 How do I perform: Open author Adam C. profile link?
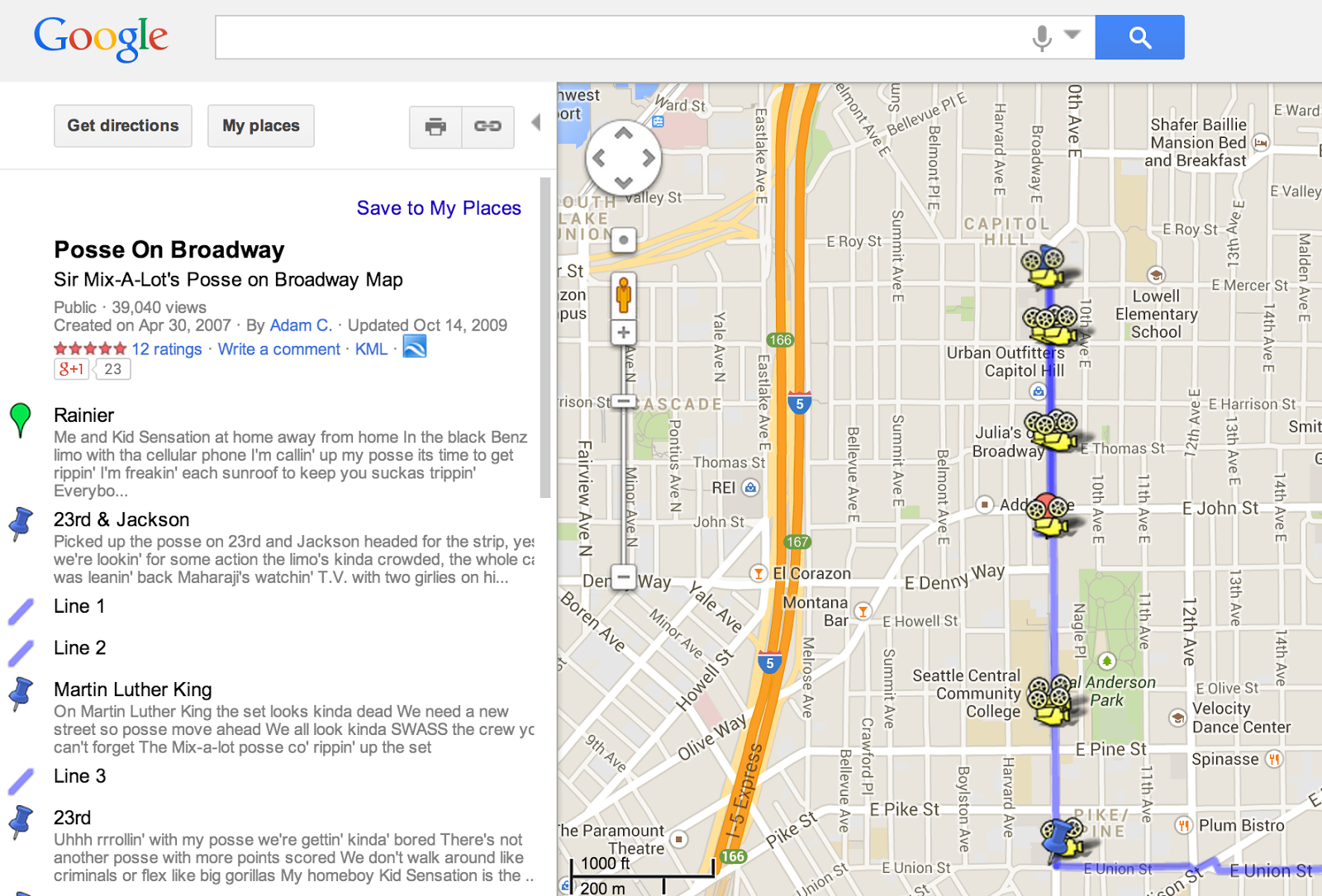(301, 325)
